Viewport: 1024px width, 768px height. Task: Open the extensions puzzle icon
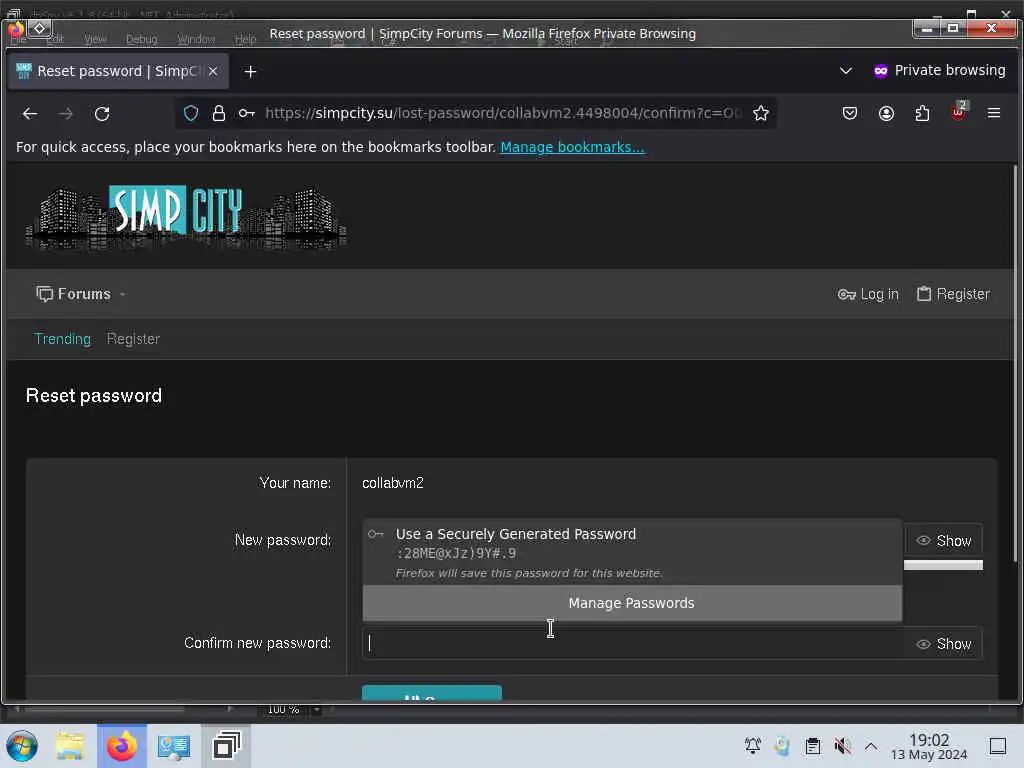point(922,113)
